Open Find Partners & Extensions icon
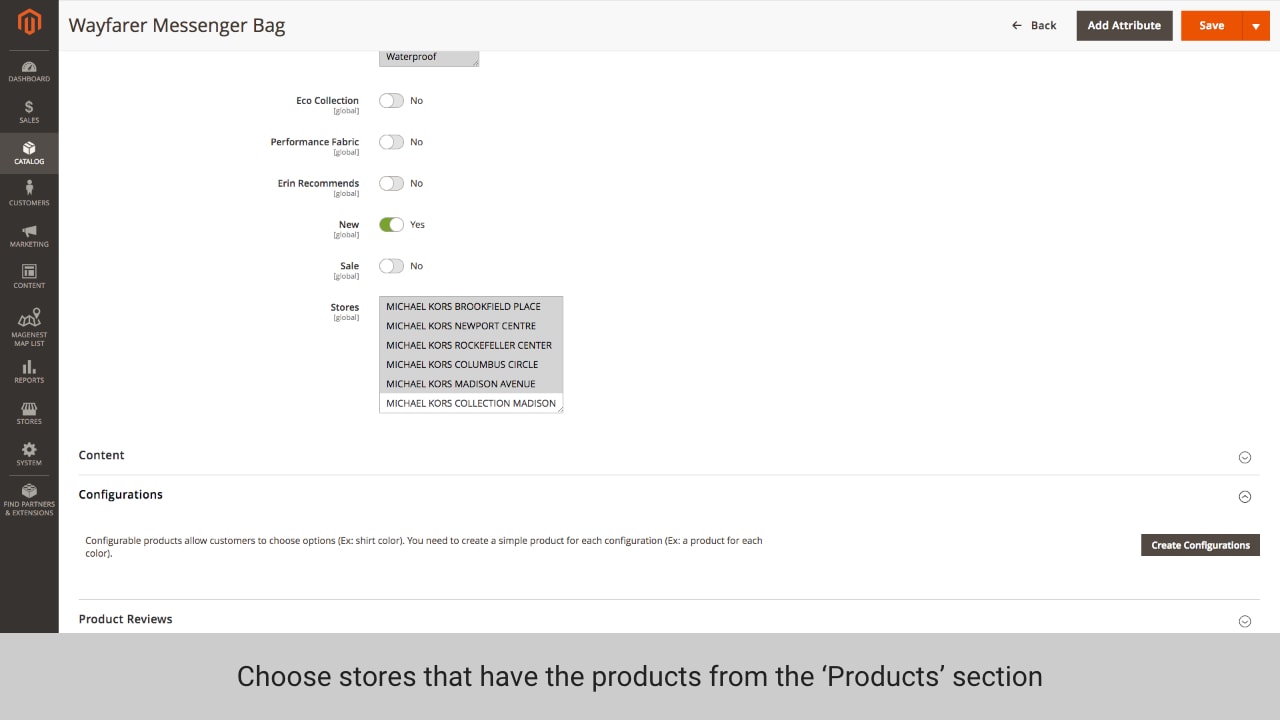 pyautogui.click(x=29, y=497)
